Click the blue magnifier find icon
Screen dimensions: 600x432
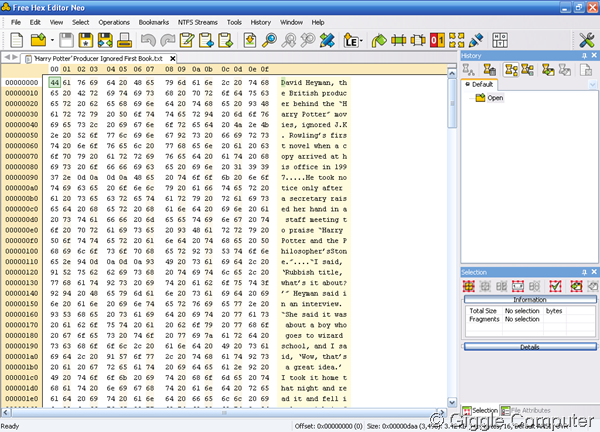coord(269,40)
